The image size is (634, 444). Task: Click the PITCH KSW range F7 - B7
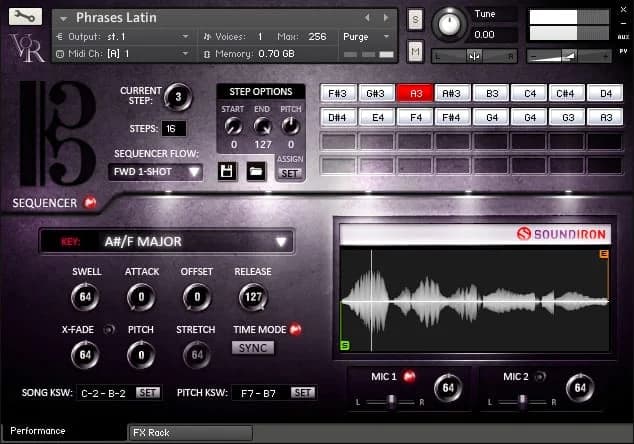coord(258,393)
